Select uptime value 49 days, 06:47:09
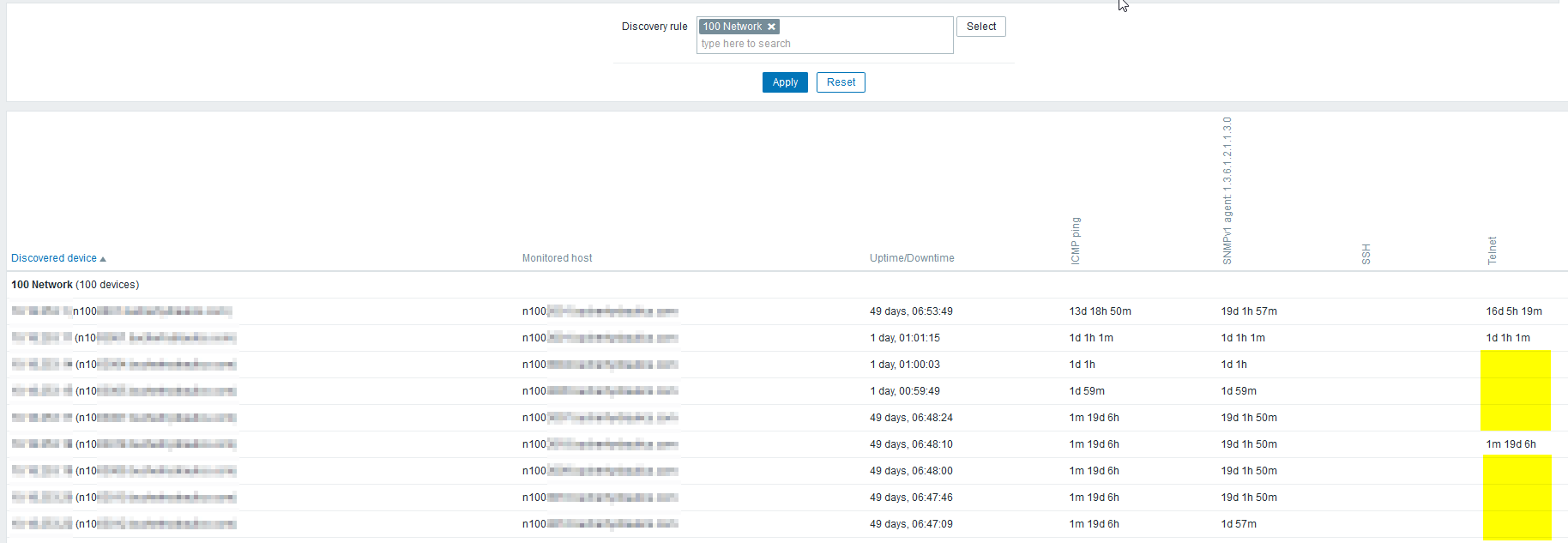The height and width of the screenshot is (543, 1568). pos(911,524)
